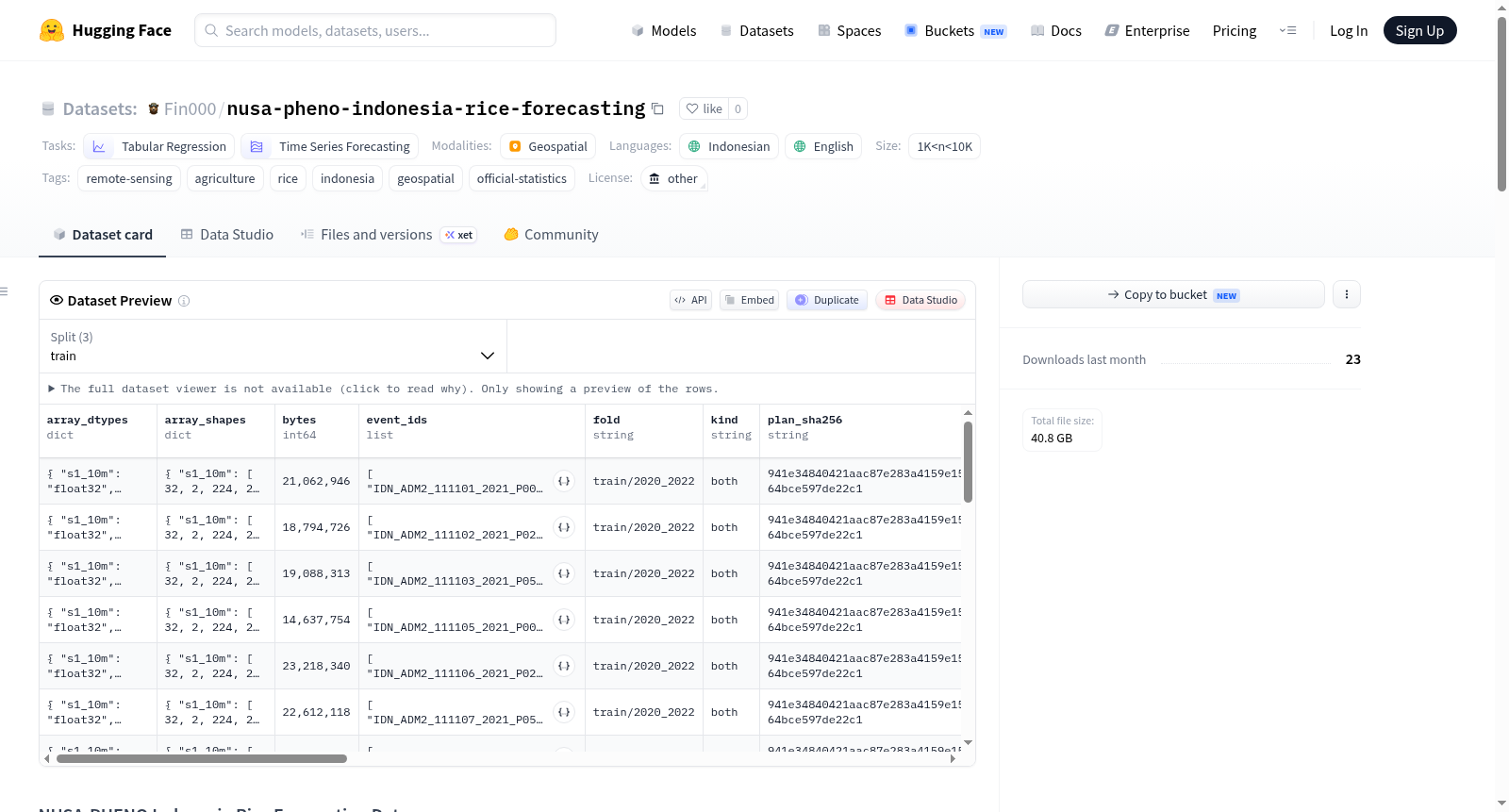Switch to the Dataset card tab
The image size is (1509, 812).
(103, 235)
